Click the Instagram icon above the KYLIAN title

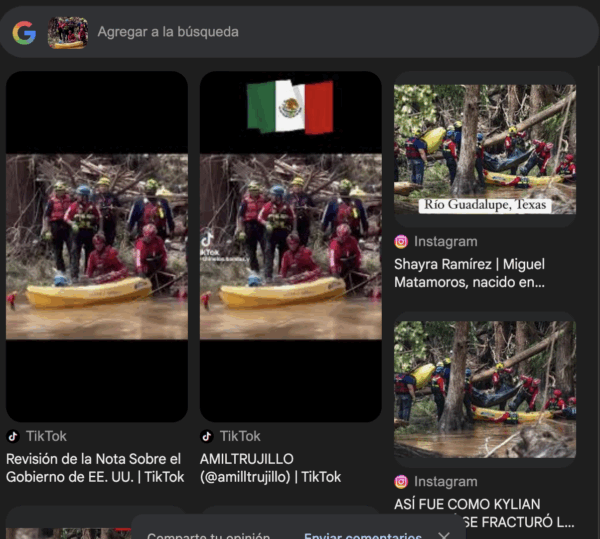coord(401,482)
